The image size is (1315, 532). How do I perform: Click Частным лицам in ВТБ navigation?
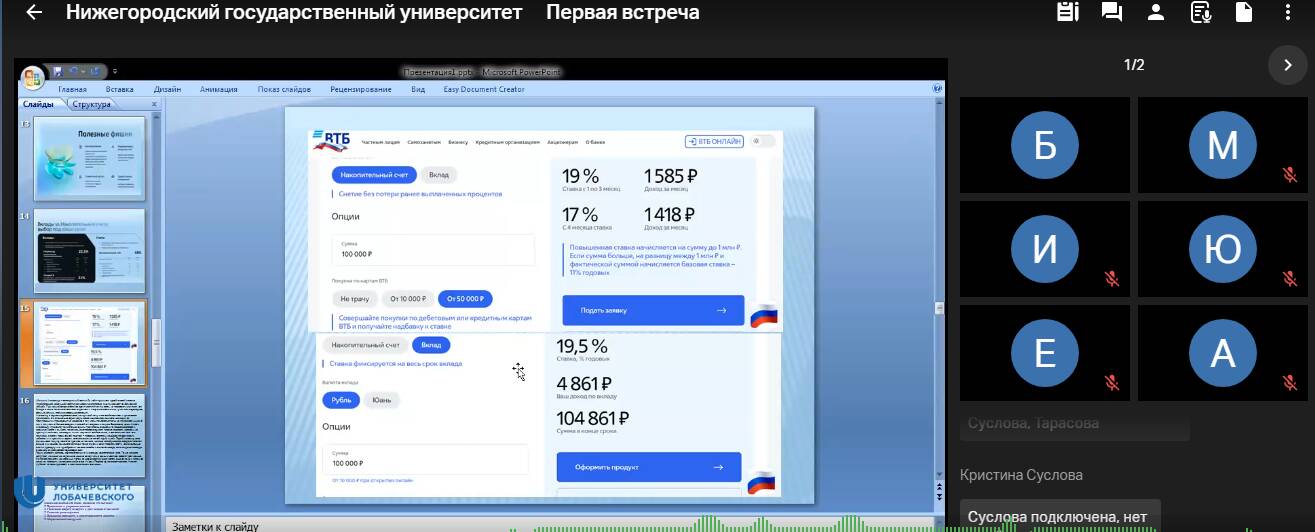pyautogui.click(x=381, y=142)
